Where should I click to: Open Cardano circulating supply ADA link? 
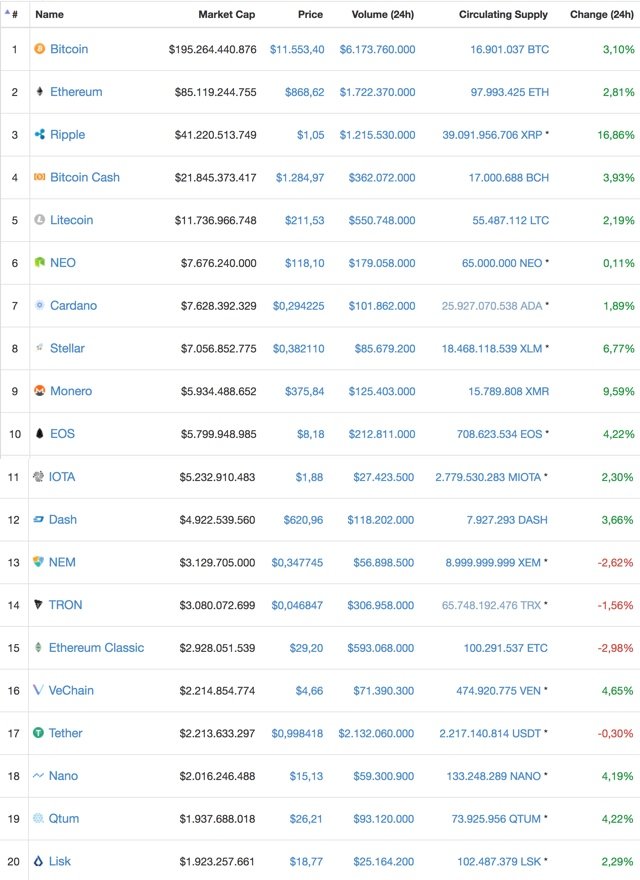(x=492, y=306)
